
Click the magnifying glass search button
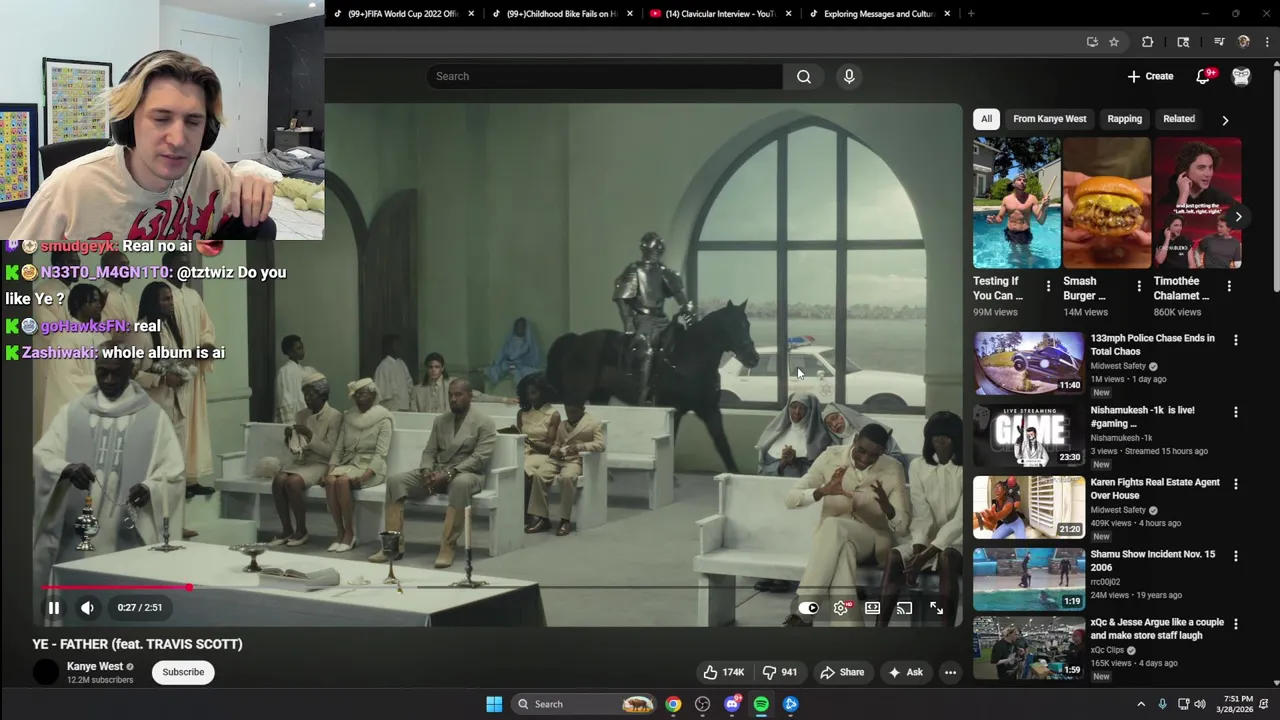point(804,76)
